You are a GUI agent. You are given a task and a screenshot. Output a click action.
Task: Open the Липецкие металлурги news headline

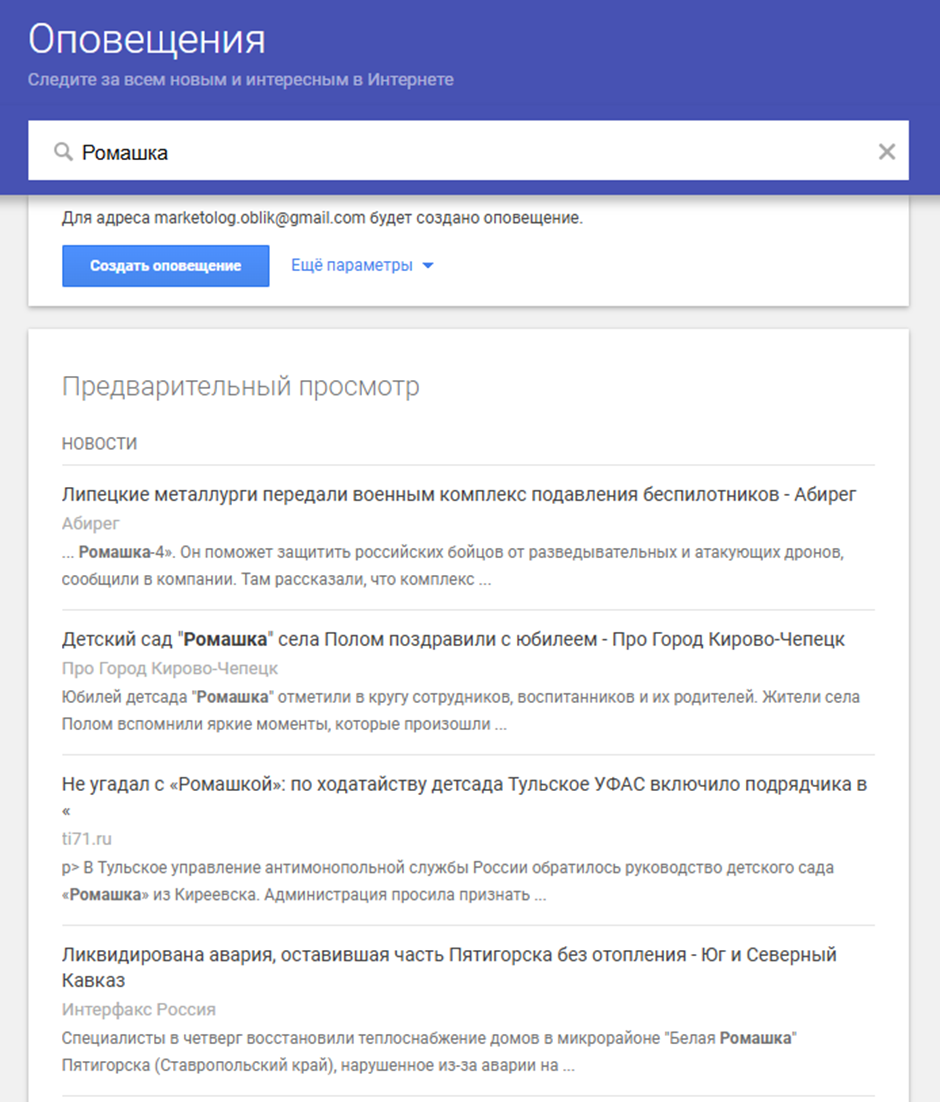click(458, 494)
